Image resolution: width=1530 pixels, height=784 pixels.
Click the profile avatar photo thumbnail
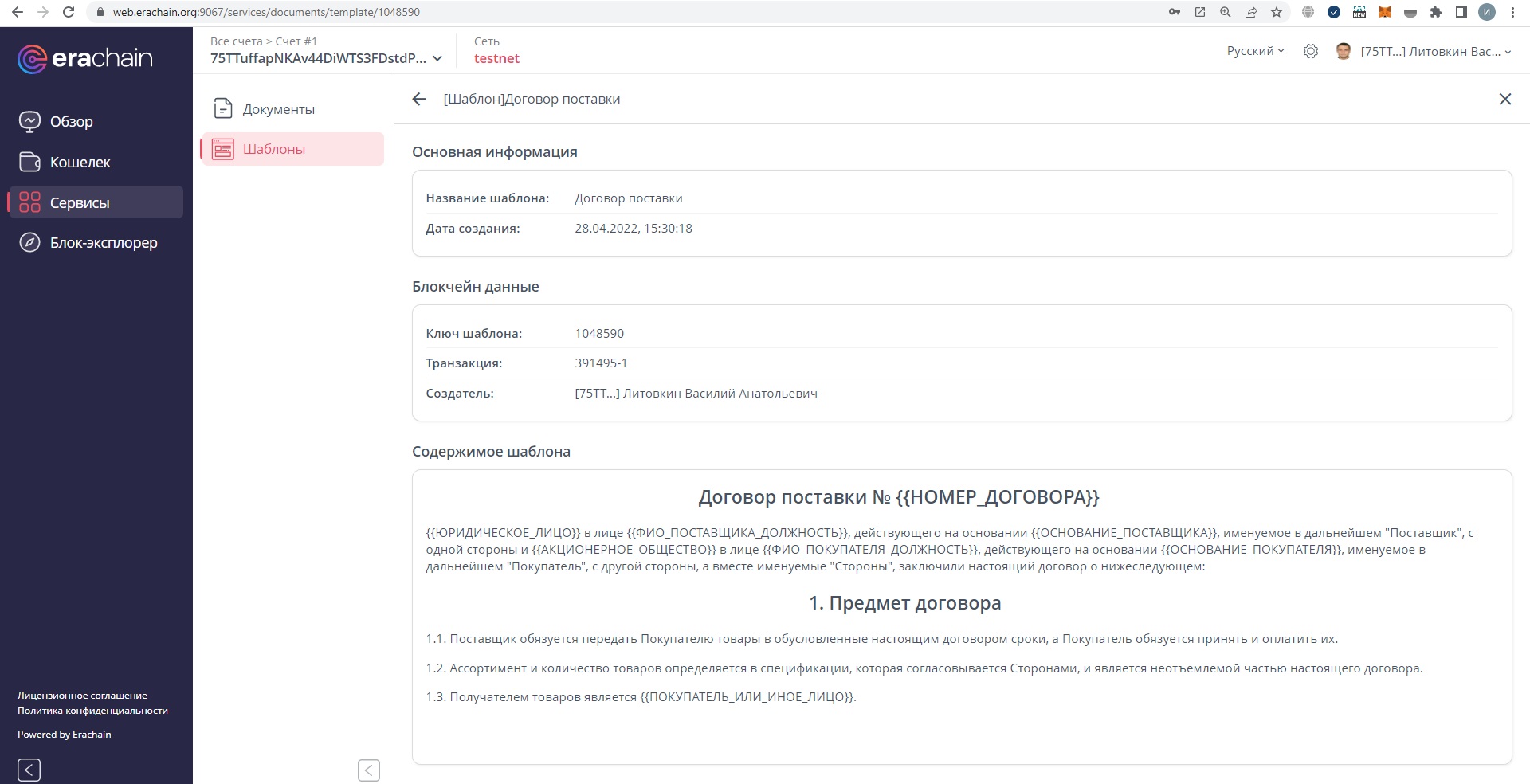click(1344, 50)
